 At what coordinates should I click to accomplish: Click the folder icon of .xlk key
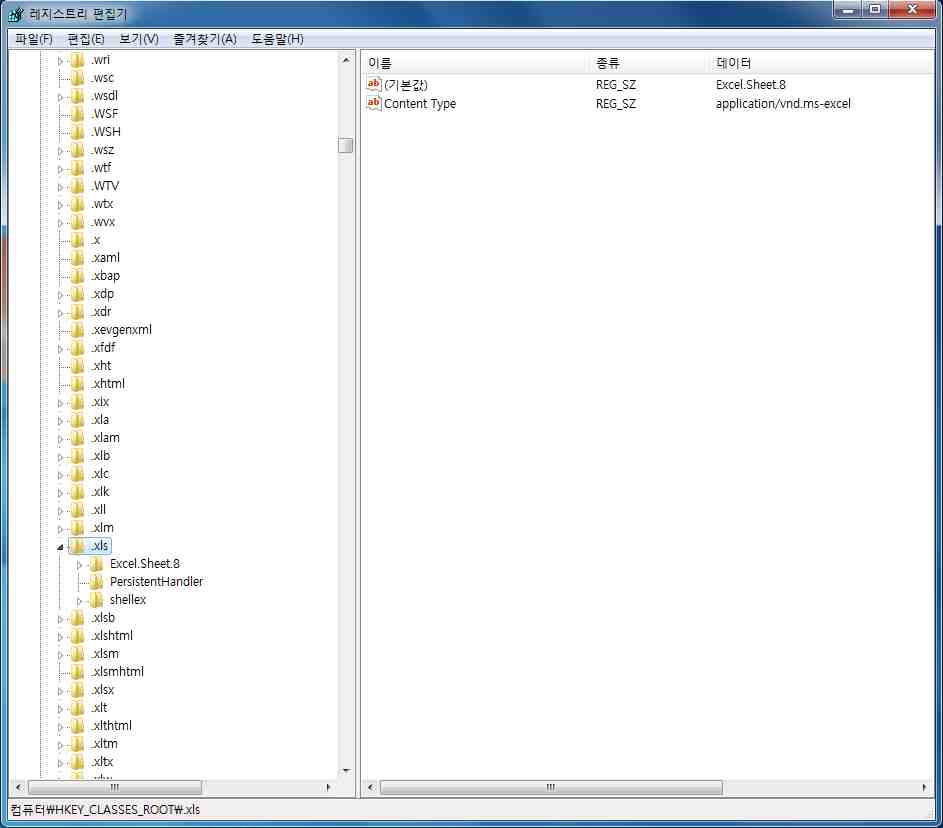coord(78,492)
